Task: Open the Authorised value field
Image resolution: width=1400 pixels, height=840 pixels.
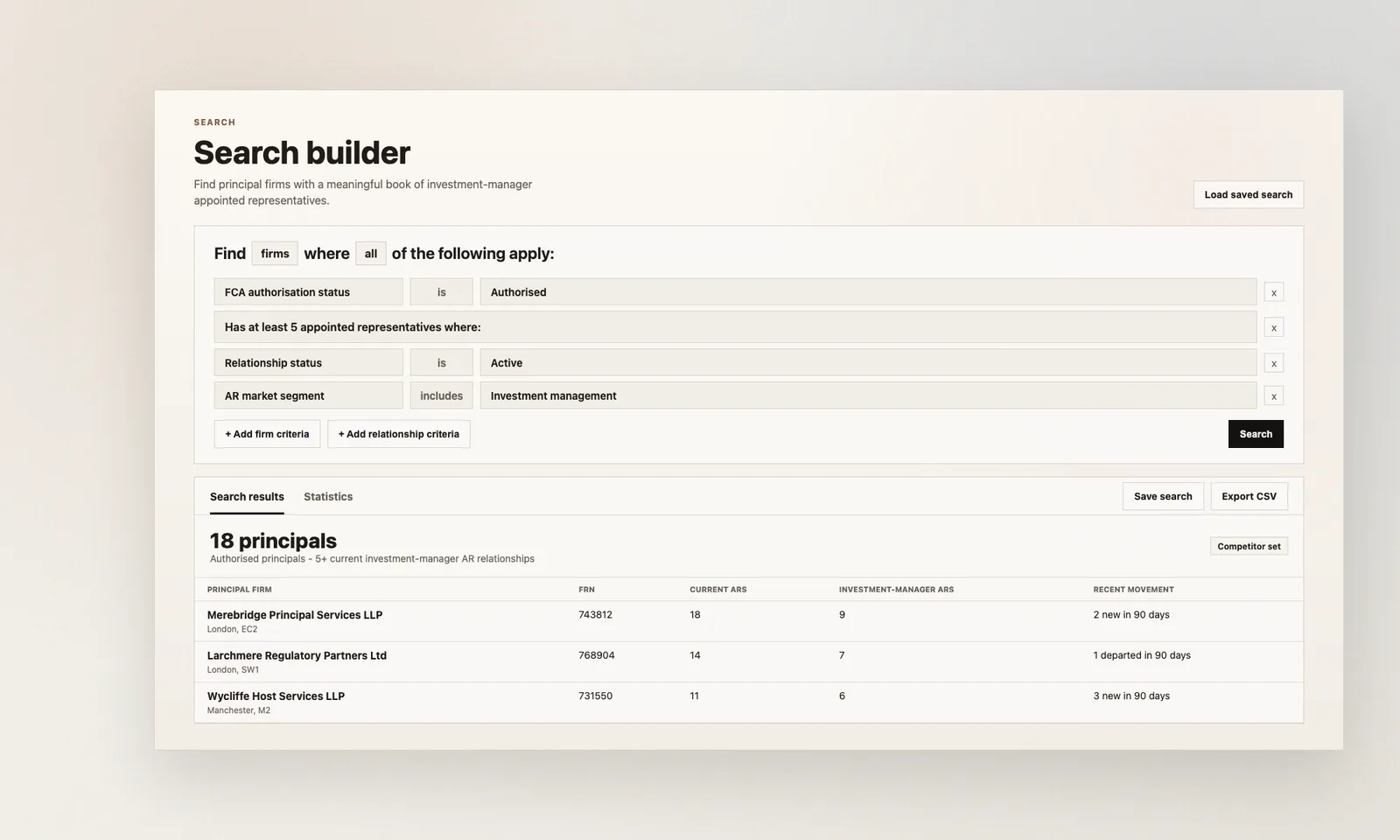Action: [x=868, y=292]
